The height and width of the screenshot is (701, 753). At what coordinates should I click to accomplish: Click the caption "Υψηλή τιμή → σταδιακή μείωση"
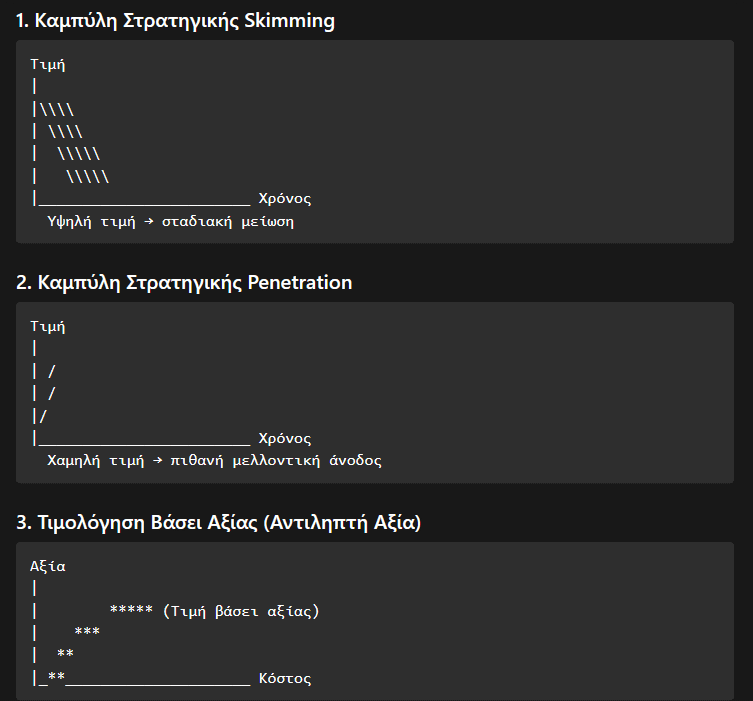(x=170, y=221)
